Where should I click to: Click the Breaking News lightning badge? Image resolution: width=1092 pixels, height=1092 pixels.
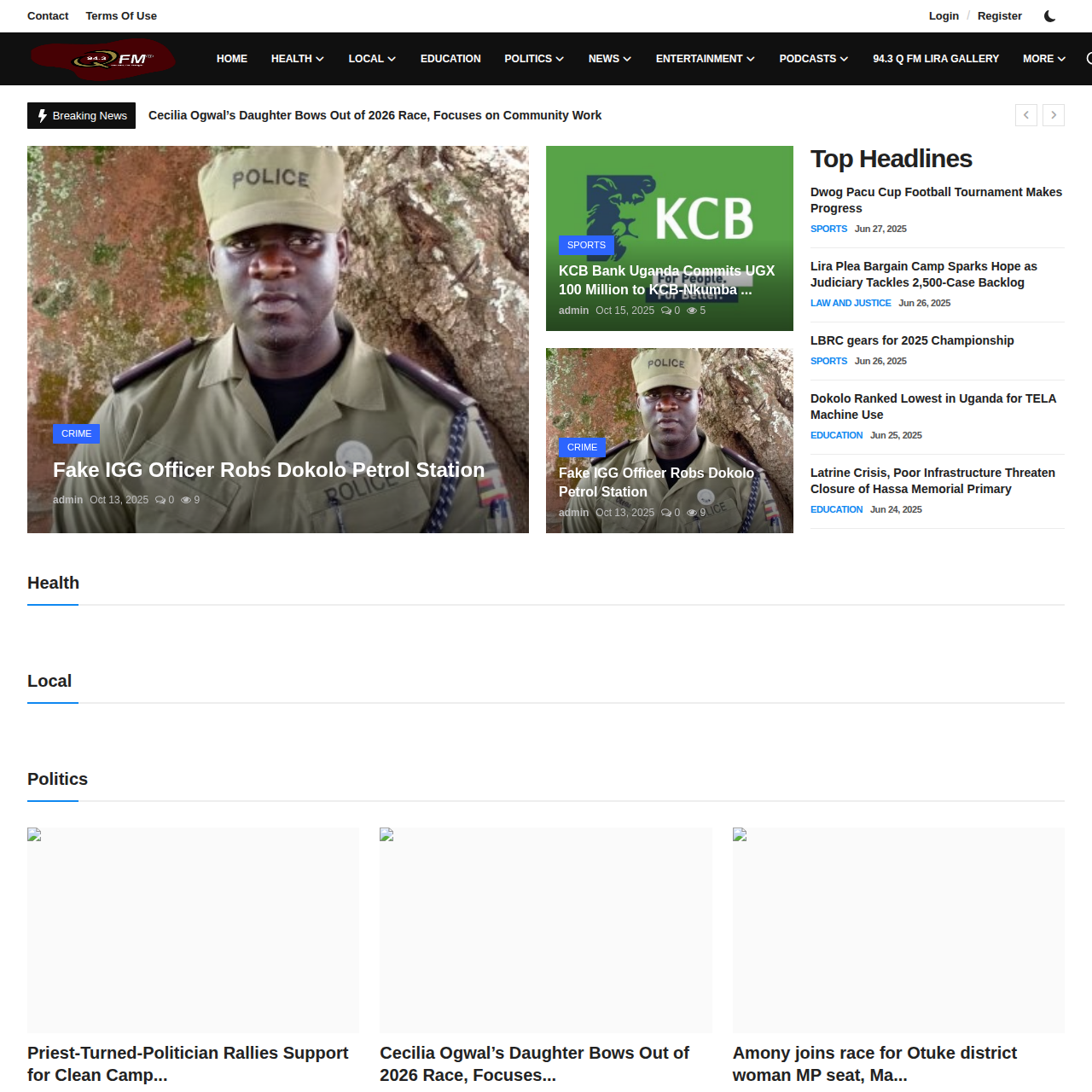click(x=81, y=115)
